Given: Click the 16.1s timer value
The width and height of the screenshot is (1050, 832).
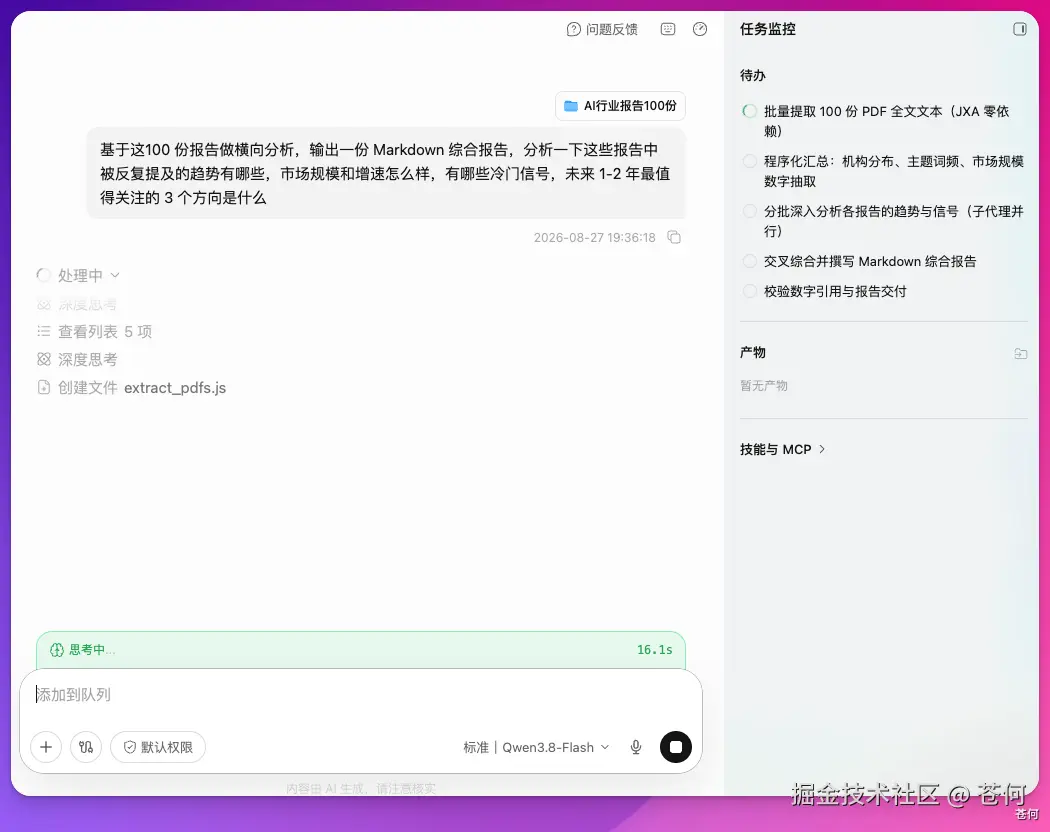Looking at the screenshot, I should (x=654, y=650).
